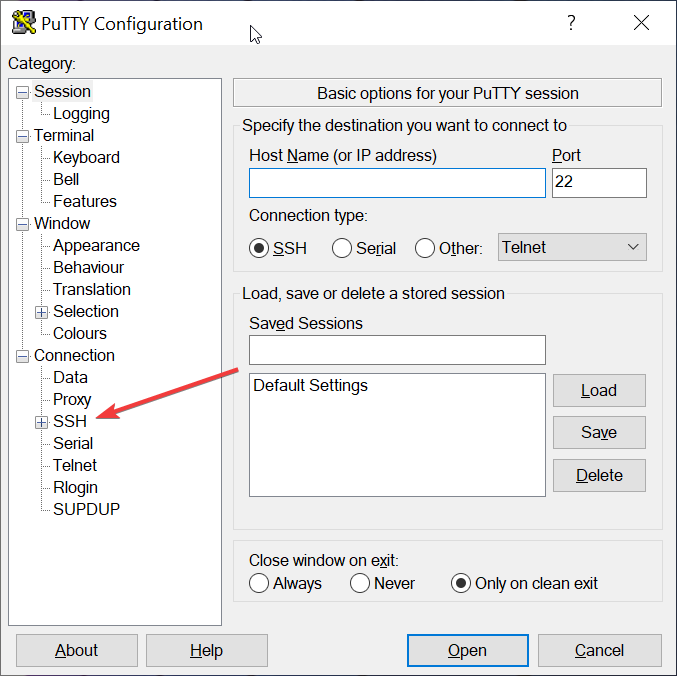
Task: Open the Data settings category
Action: [x=70, y=378]
